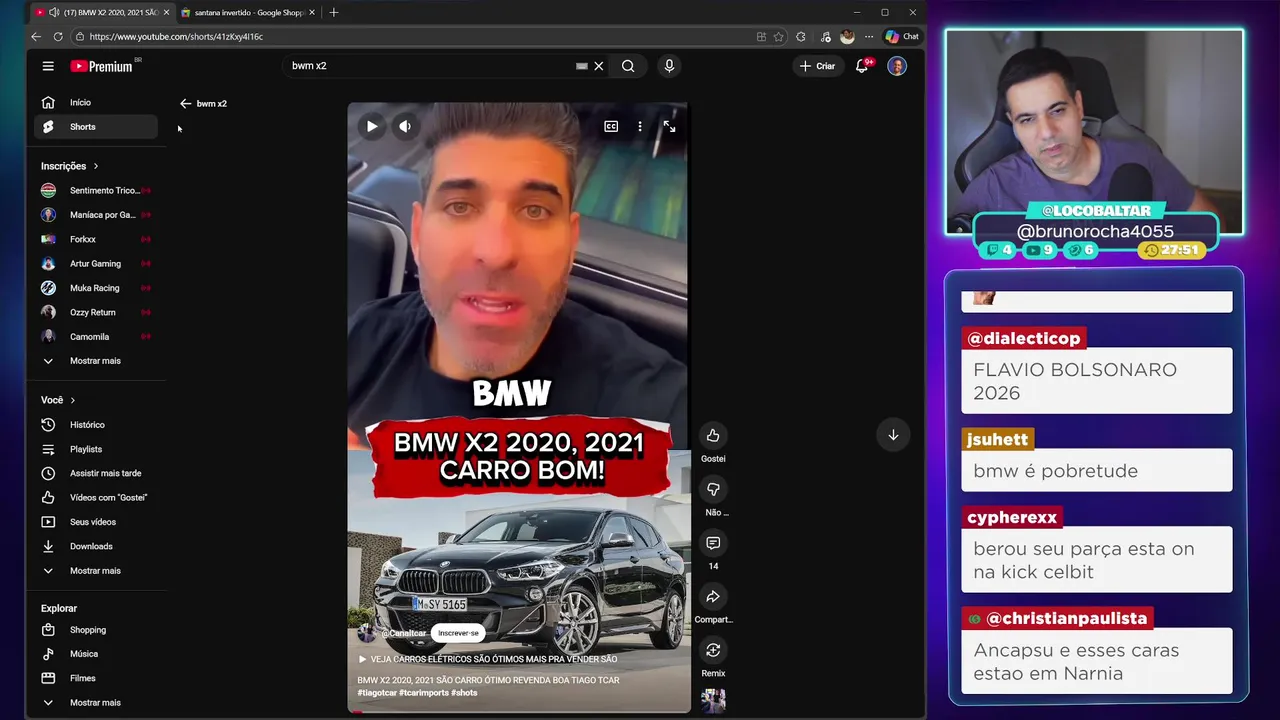This screenshot has width=1280, height=720.
Task: Start voice search with the microphone
Action: [669, 66]
